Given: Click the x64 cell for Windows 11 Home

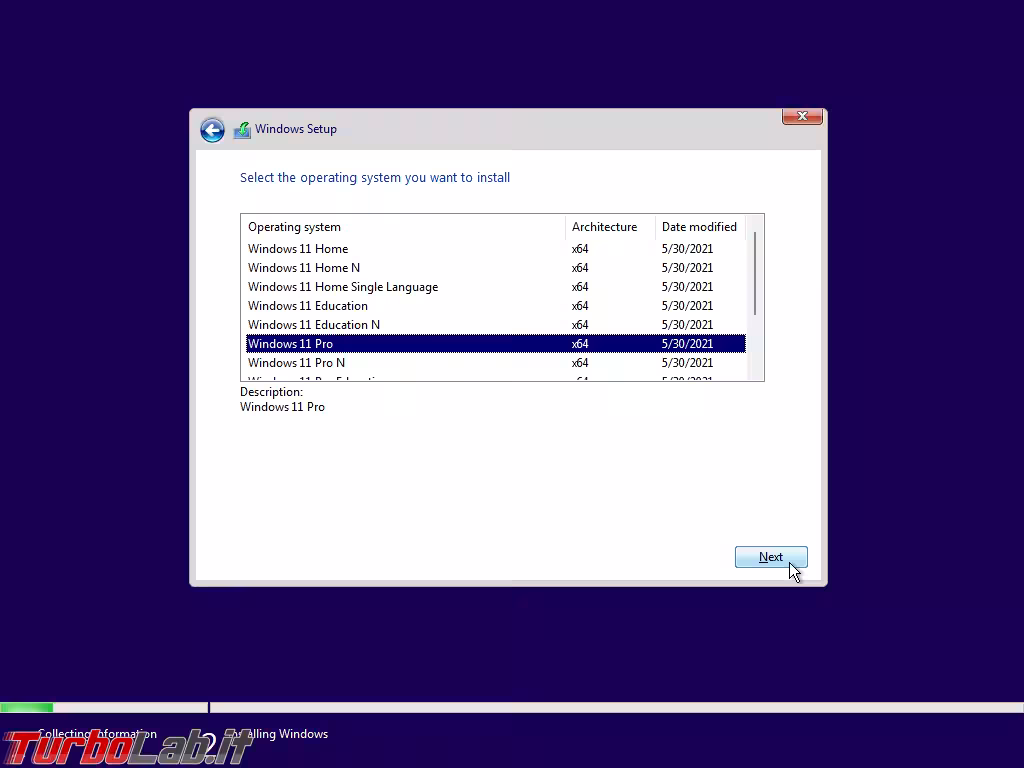Looking at the screenshot, I should (x=580, y=249).
